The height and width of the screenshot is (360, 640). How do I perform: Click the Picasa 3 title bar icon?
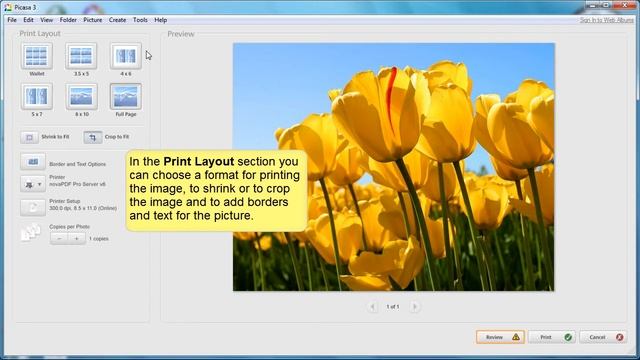8,7
